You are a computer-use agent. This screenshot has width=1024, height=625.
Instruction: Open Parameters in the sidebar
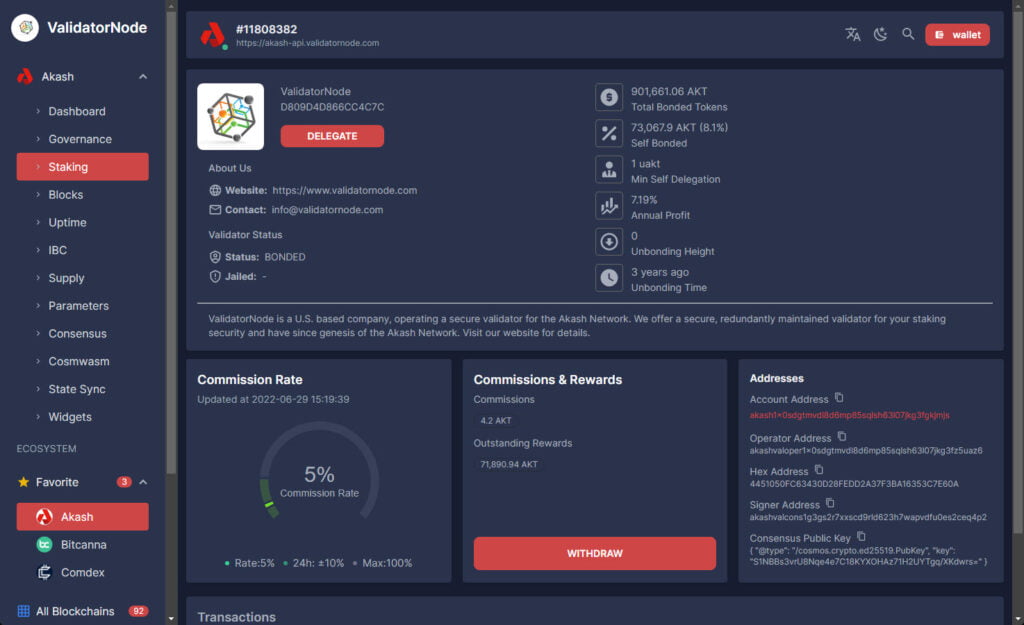[82, 306]
